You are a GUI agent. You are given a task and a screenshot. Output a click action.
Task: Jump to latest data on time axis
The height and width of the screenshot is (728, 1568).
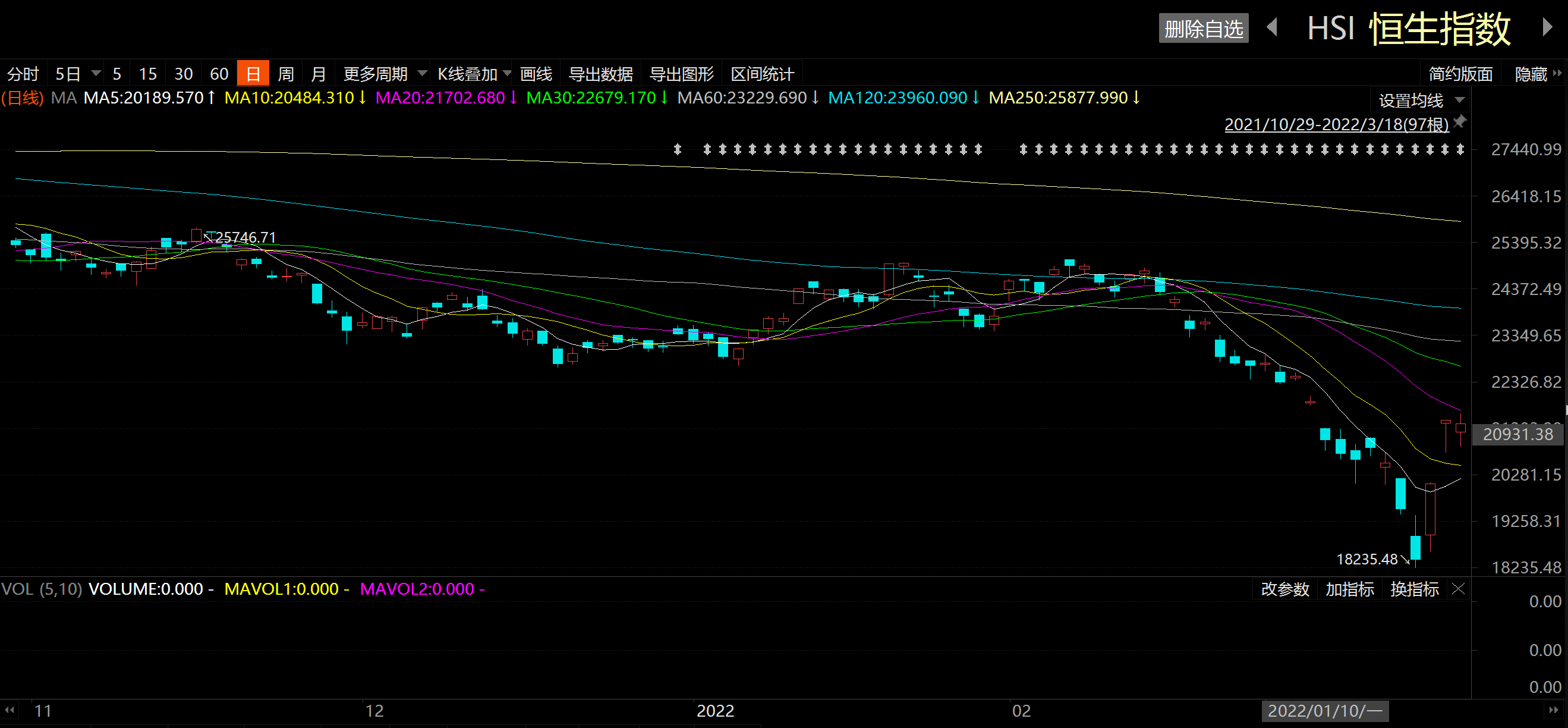tap(1553, 710)
